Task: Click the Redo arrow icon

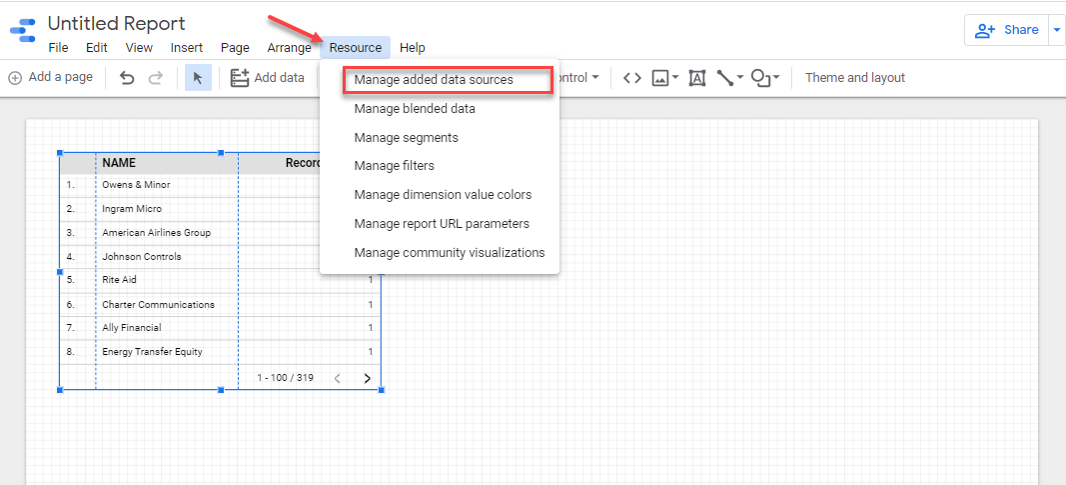Action: coord(156,78)
